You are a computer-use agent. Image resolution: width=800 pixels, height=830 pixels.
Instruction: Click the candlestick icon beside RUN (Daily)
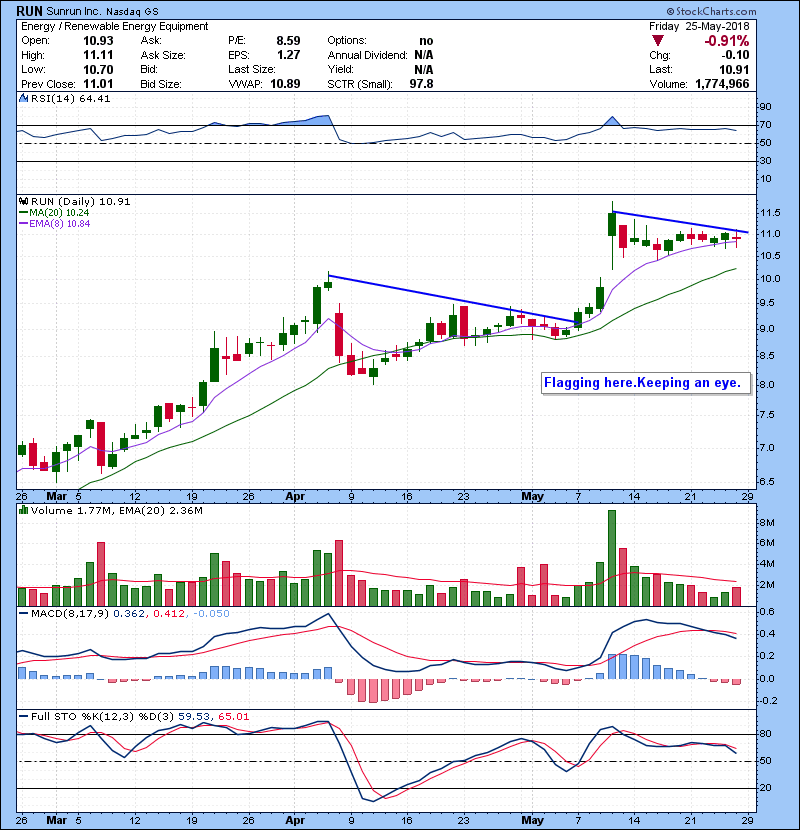click(23, 201)
